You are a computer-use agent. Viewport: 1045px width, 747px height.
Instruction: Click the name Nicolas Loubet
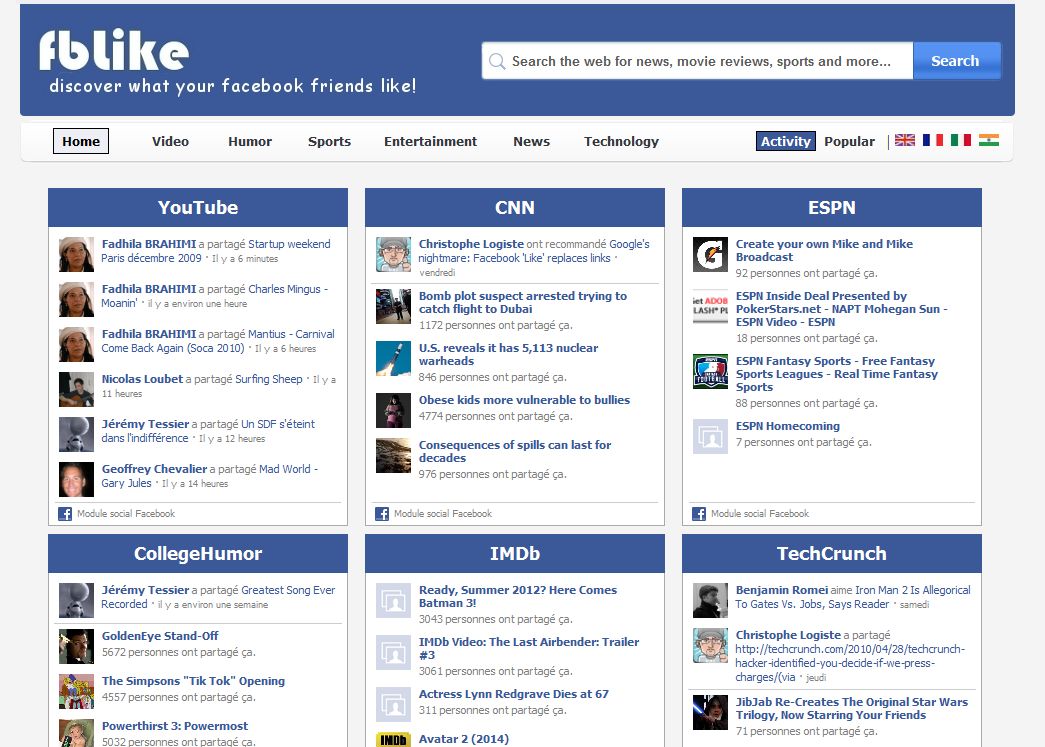pos(142,378)
